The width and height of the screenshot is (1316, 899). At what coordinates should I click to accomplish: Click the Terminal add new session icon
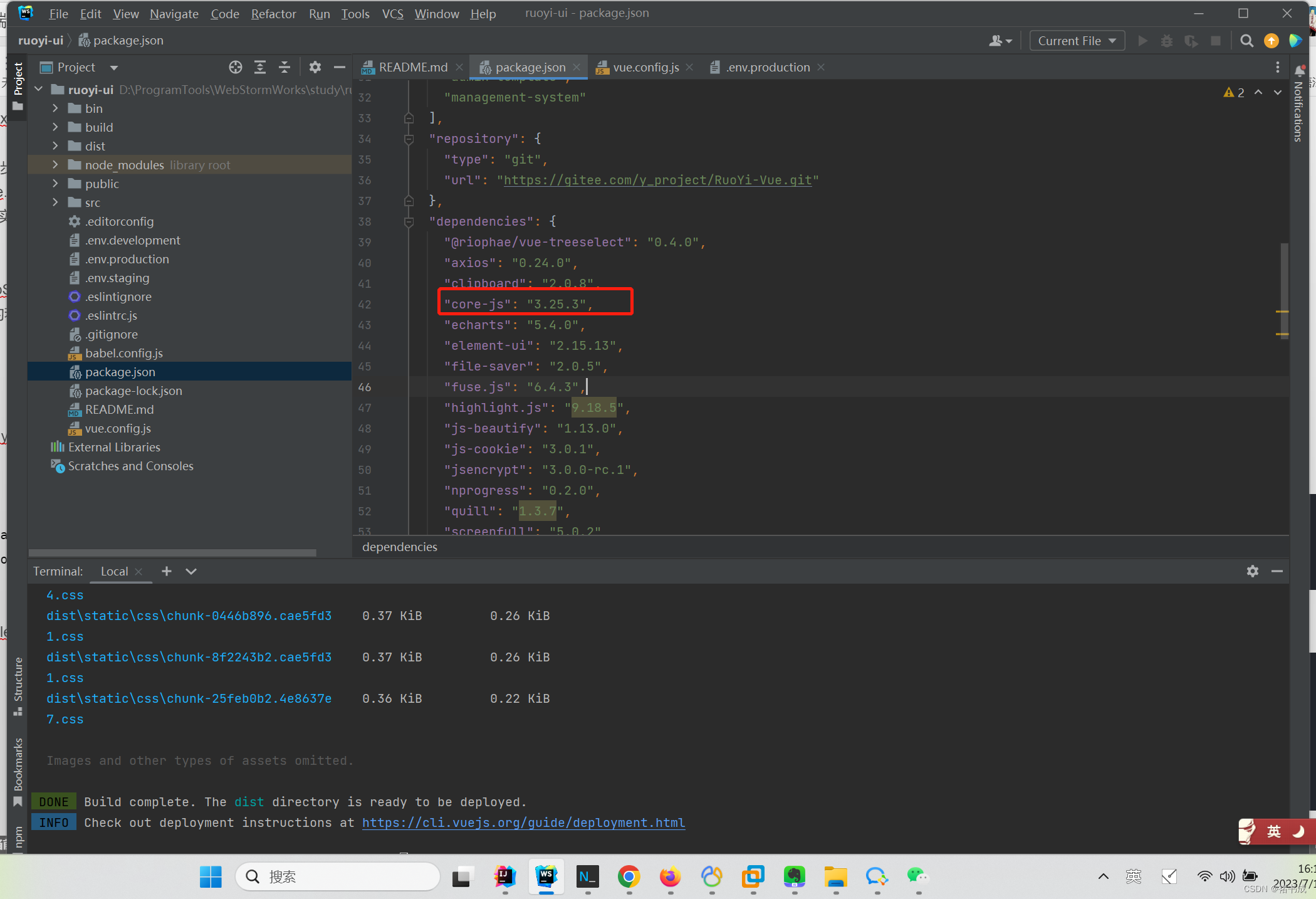click(167, 570)
